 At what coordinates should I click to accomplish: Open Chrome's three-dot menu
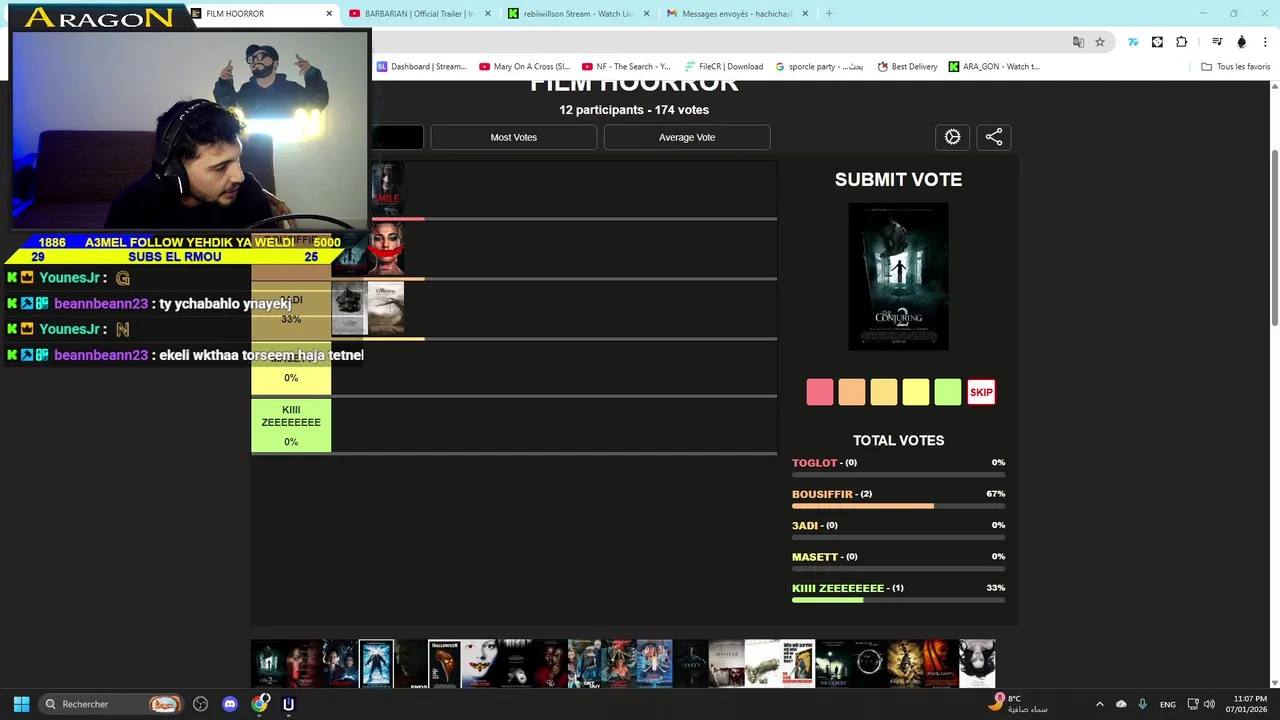point(1266,42)
